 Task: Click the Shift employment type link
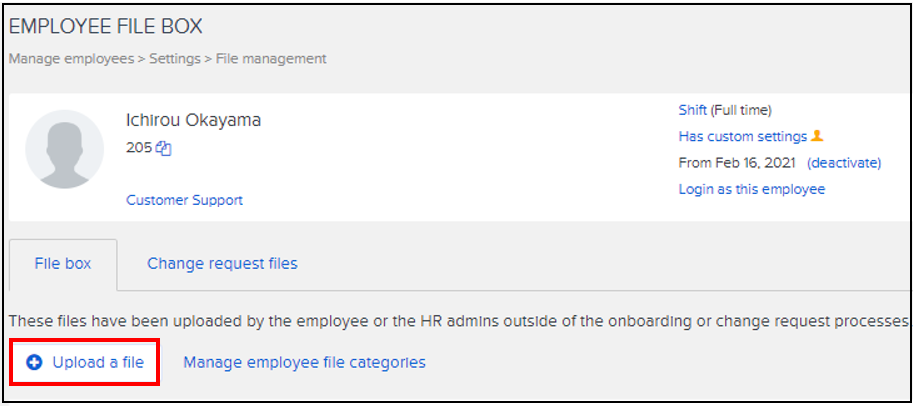[692, 110]
